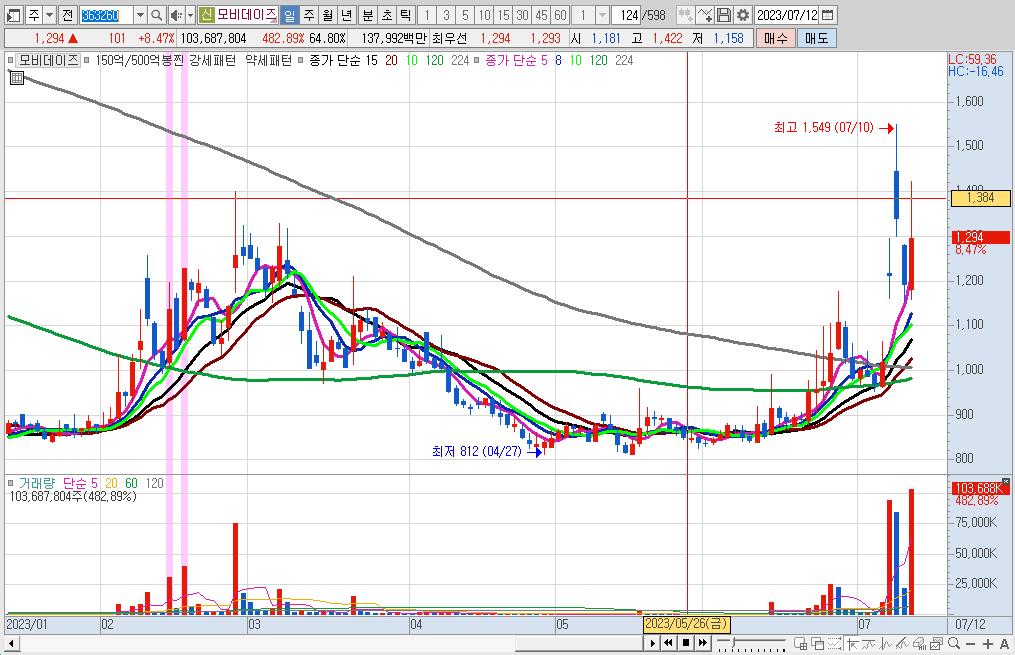1015x655 pixels.
Task: Click the dotted line chart icon
Action: (834, 643)
